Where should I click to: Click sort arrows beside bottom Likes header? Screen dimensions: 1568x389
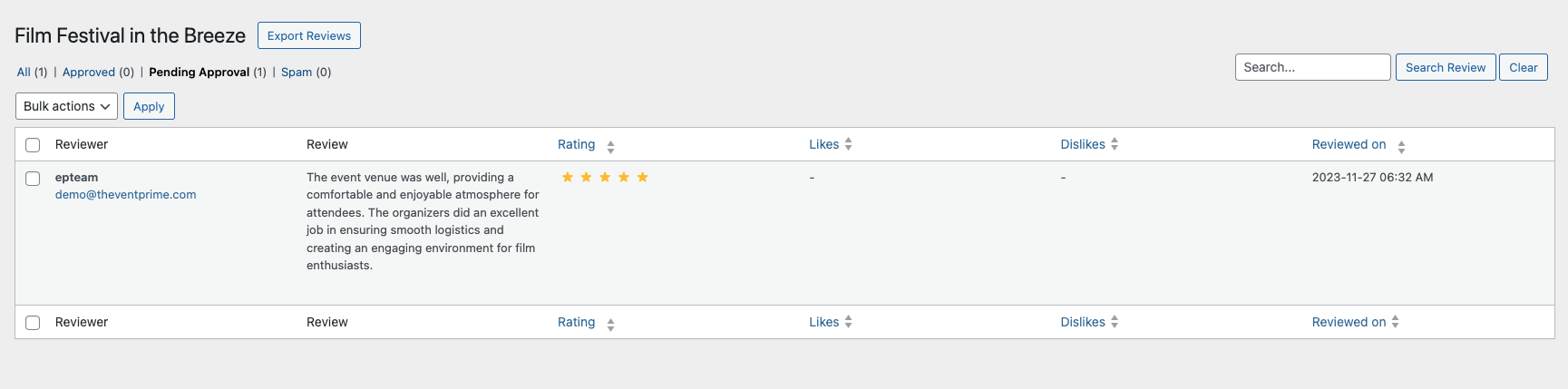point(848,322)
